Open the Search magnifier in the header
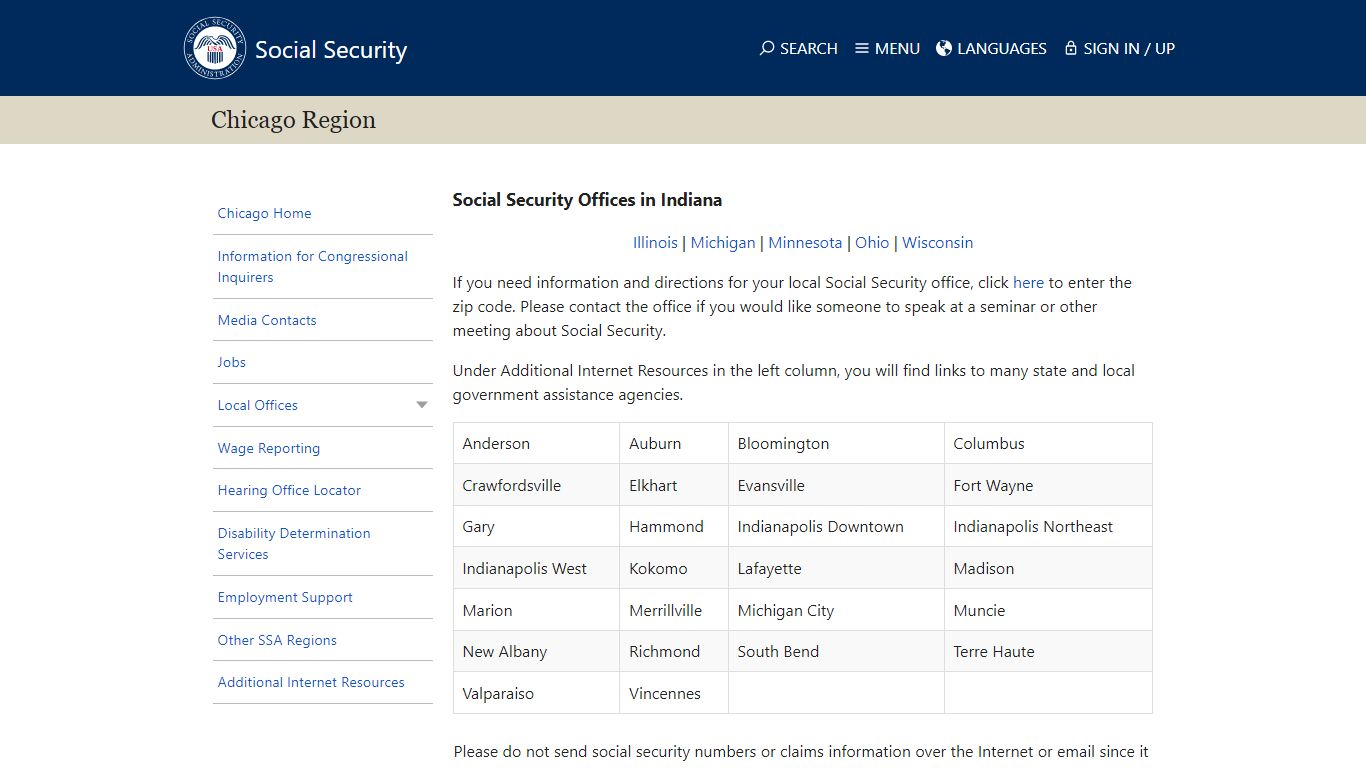This screenshot has width=1366, height=768. [x=799, y=48]
